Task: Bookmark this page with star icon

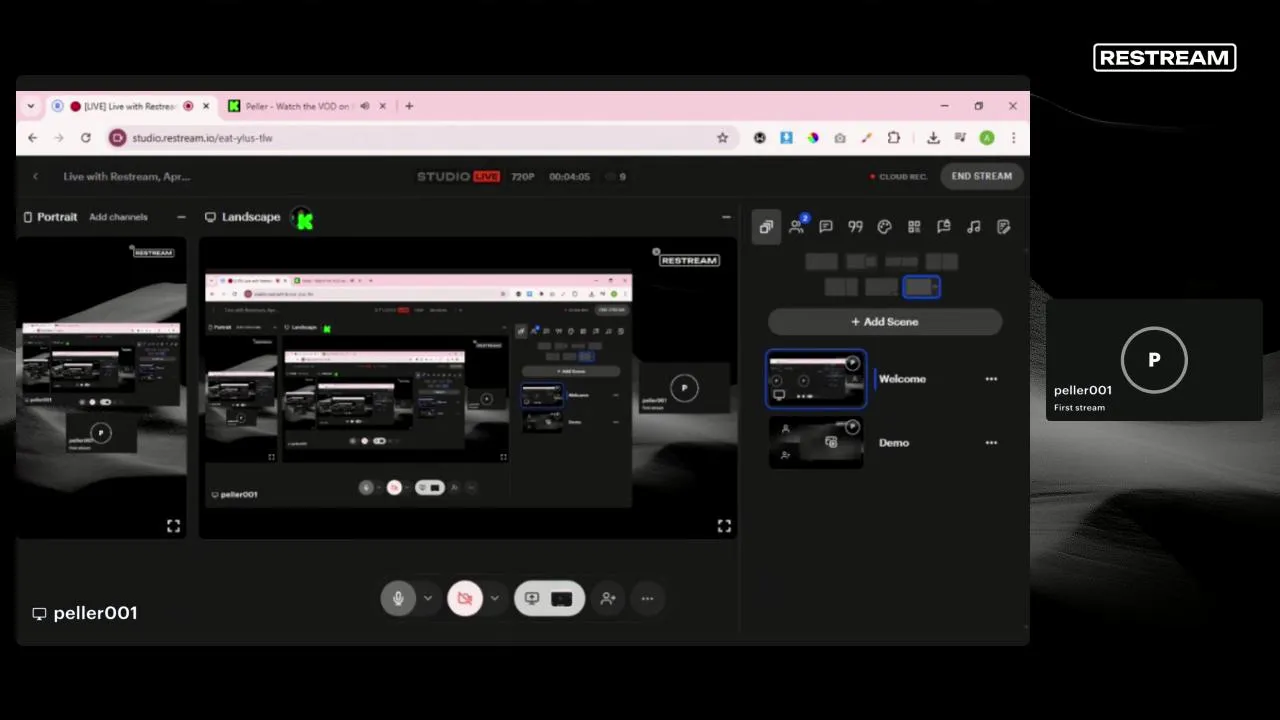Action: click(x=722, y=138)
